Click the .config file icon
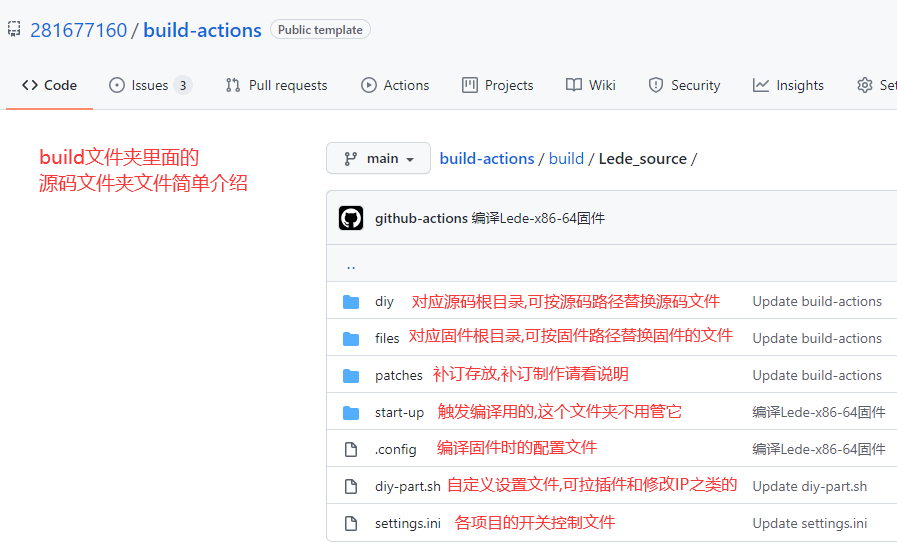 pos(351,450)
